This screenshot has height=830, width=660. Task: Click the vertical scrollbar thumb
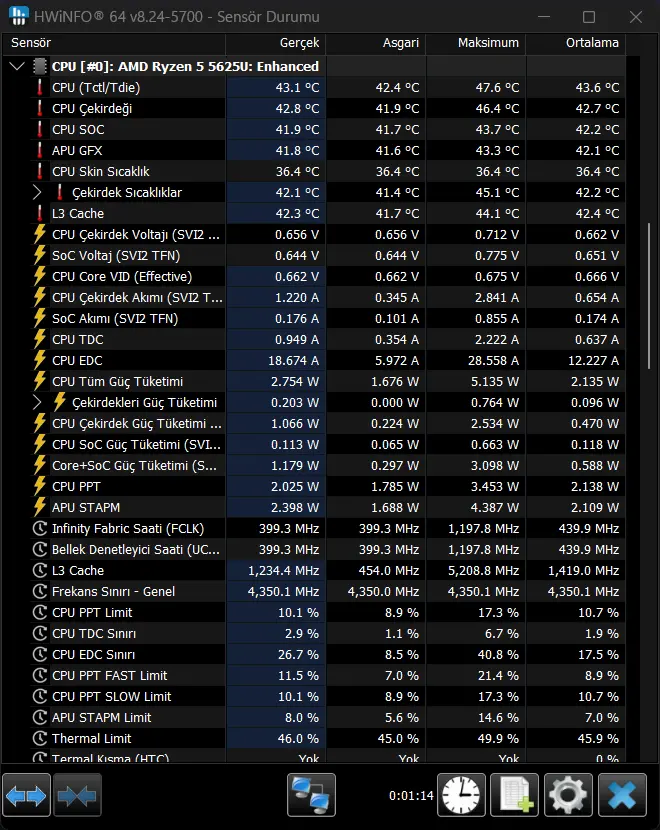pyautogui.click(x=649, y=296)
